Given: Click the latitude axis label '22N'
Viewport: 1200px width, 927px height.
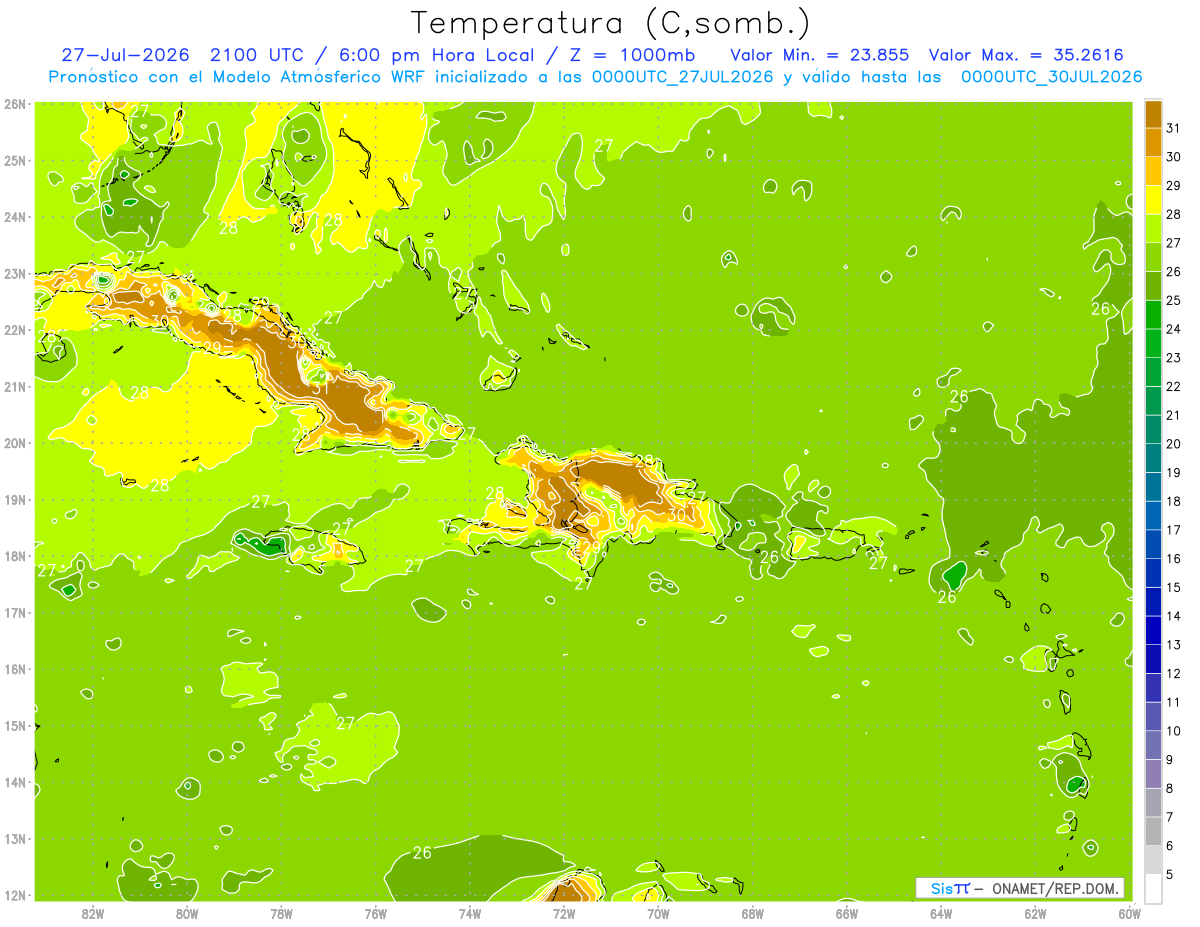Looking at the screenshot, I should 15,330.
